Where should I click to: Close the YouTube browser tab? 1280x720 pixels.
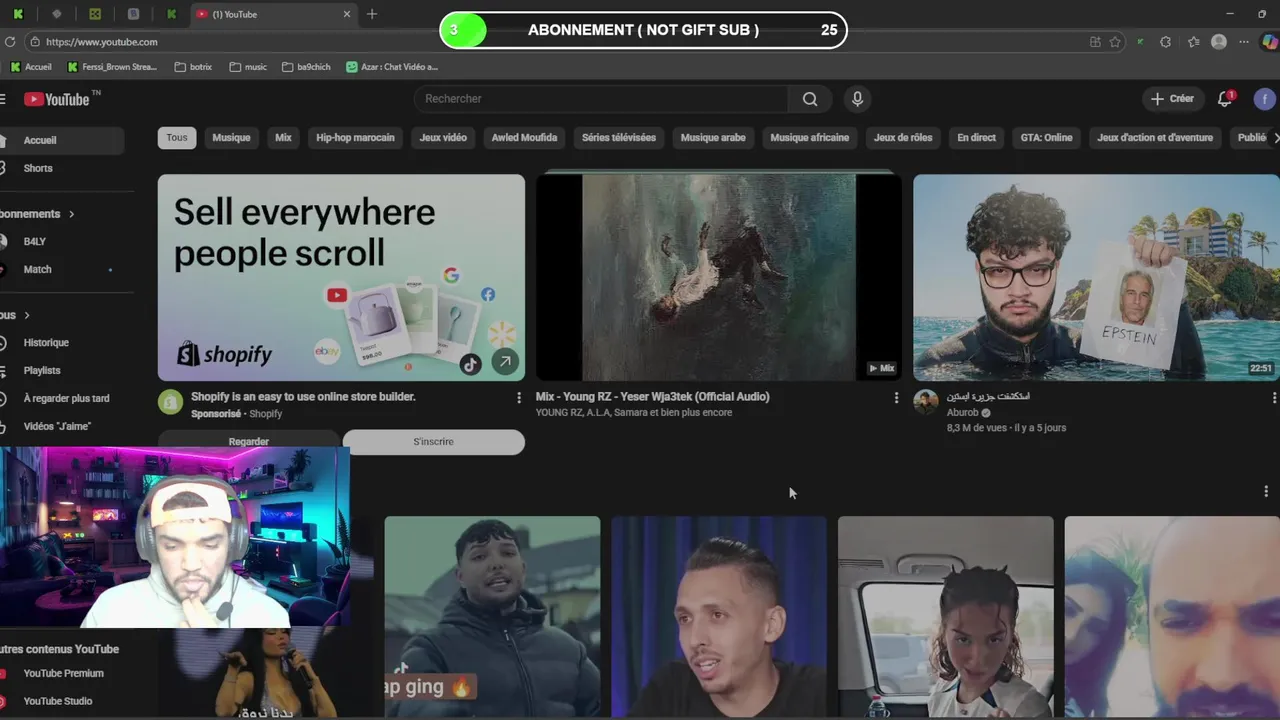tap(347, 14)
